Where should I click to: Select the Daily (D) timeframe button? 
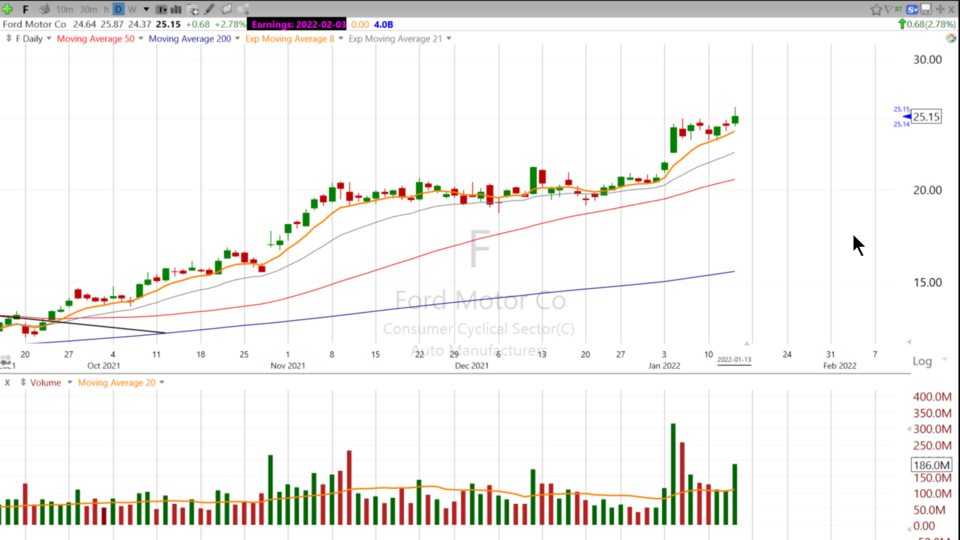click(x=118, y=9)
